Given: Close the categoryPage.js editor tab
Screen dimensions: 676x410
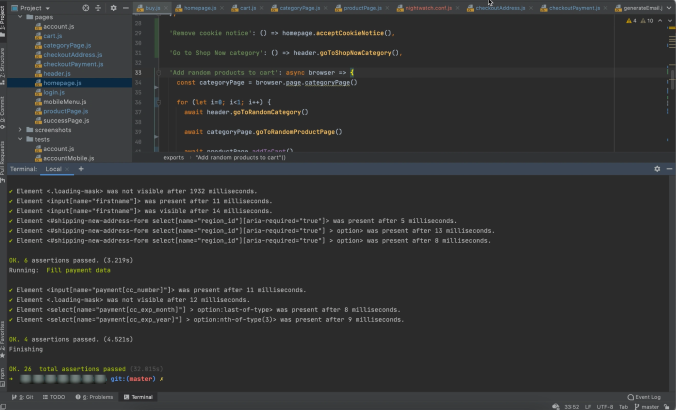Looking at the screenshot, I should [x=325, y=8].
